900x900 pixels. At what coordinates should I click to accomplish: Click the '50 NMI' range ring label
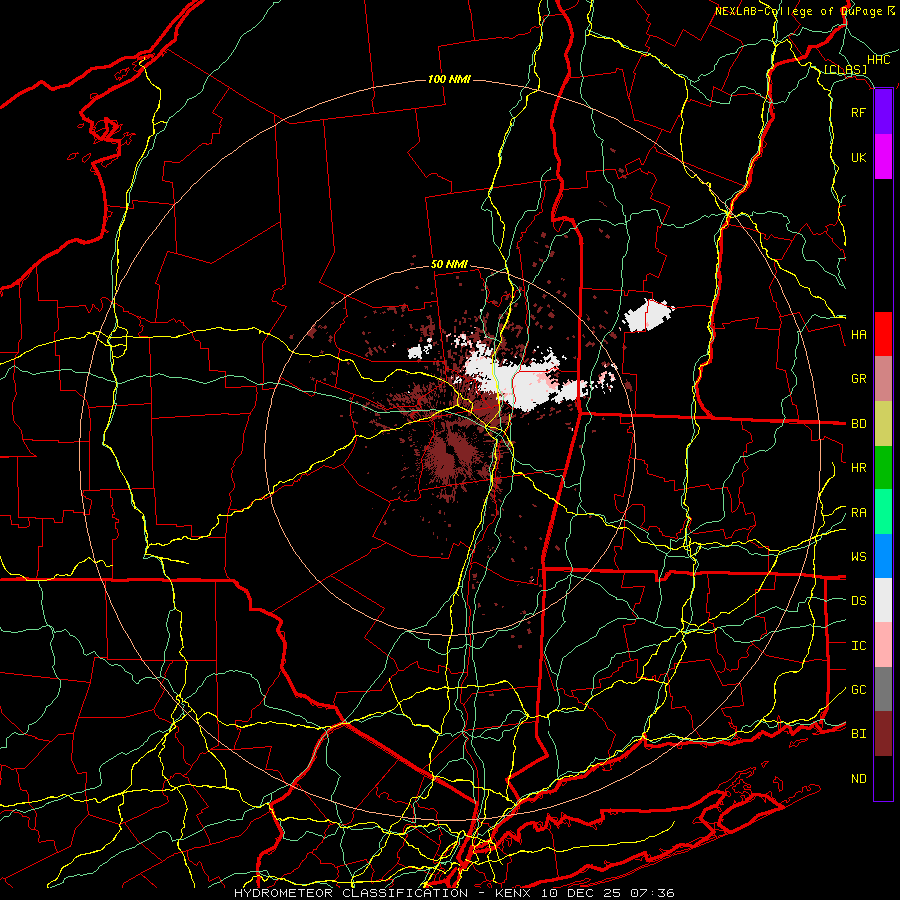click(449, 265)
